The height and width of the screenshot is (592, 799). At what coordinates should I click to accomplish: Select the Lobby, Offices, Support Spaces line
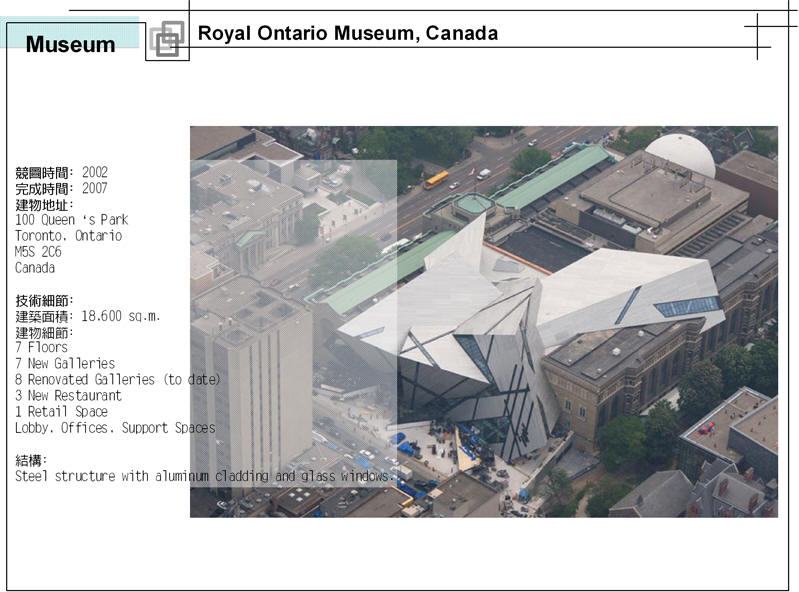[x=115, y=428]
